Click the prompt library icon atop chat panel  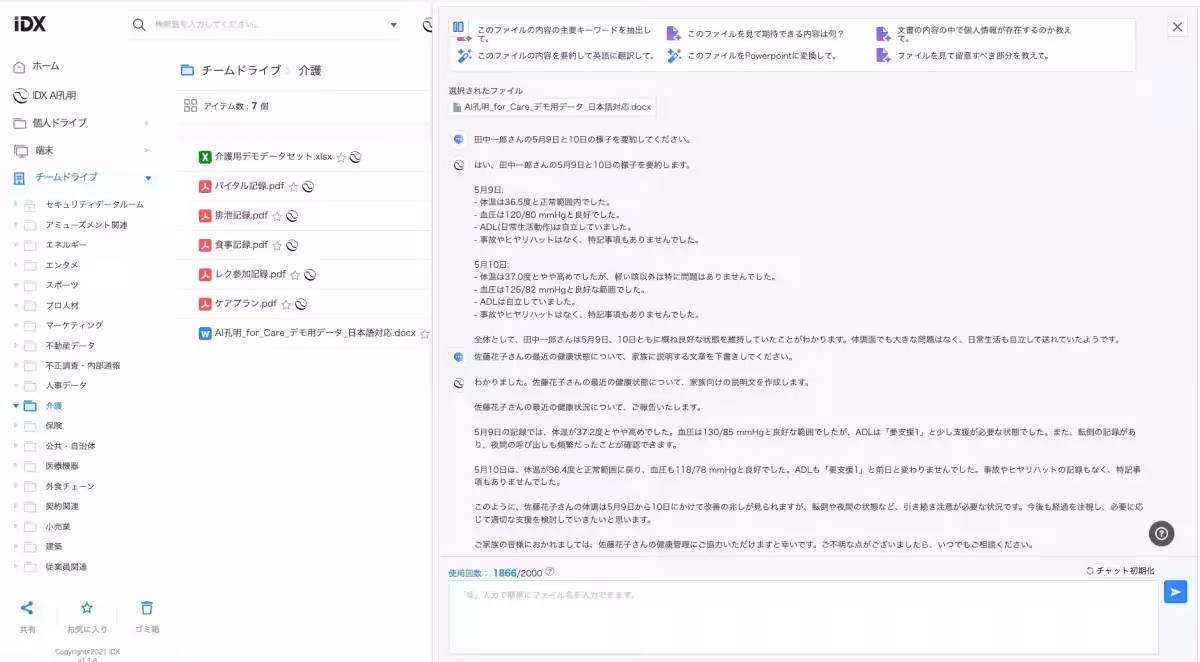[458, 27]
